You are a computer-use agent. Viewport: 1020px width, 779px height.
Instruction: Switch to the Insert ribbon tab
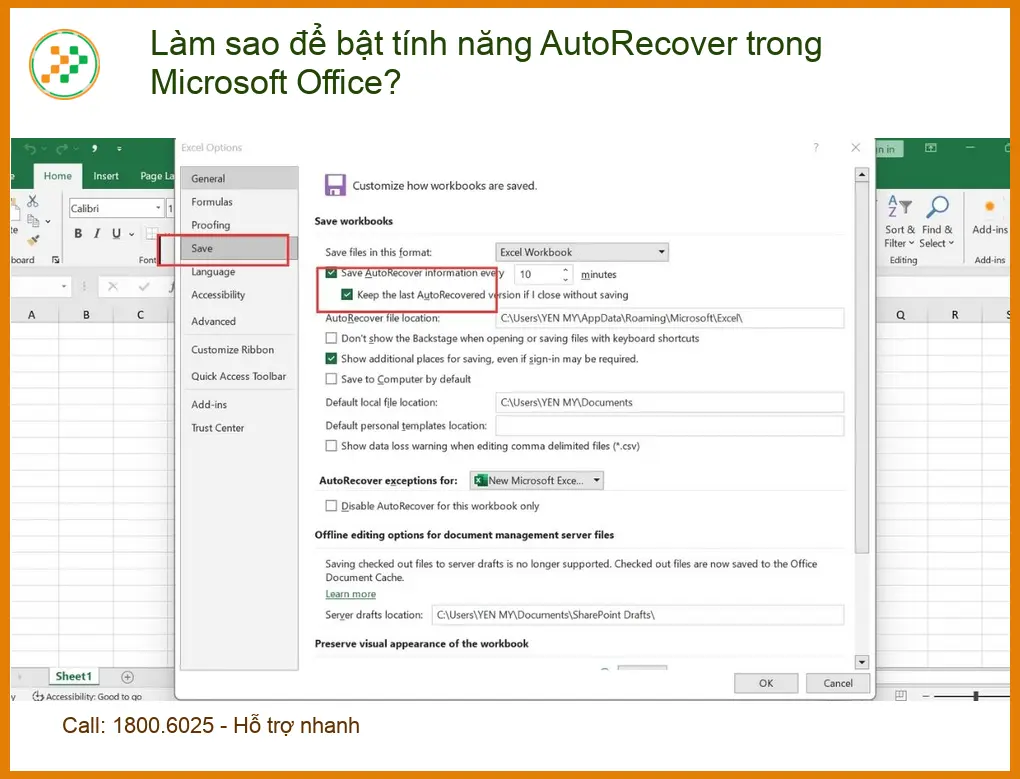[x=105, y=176]
